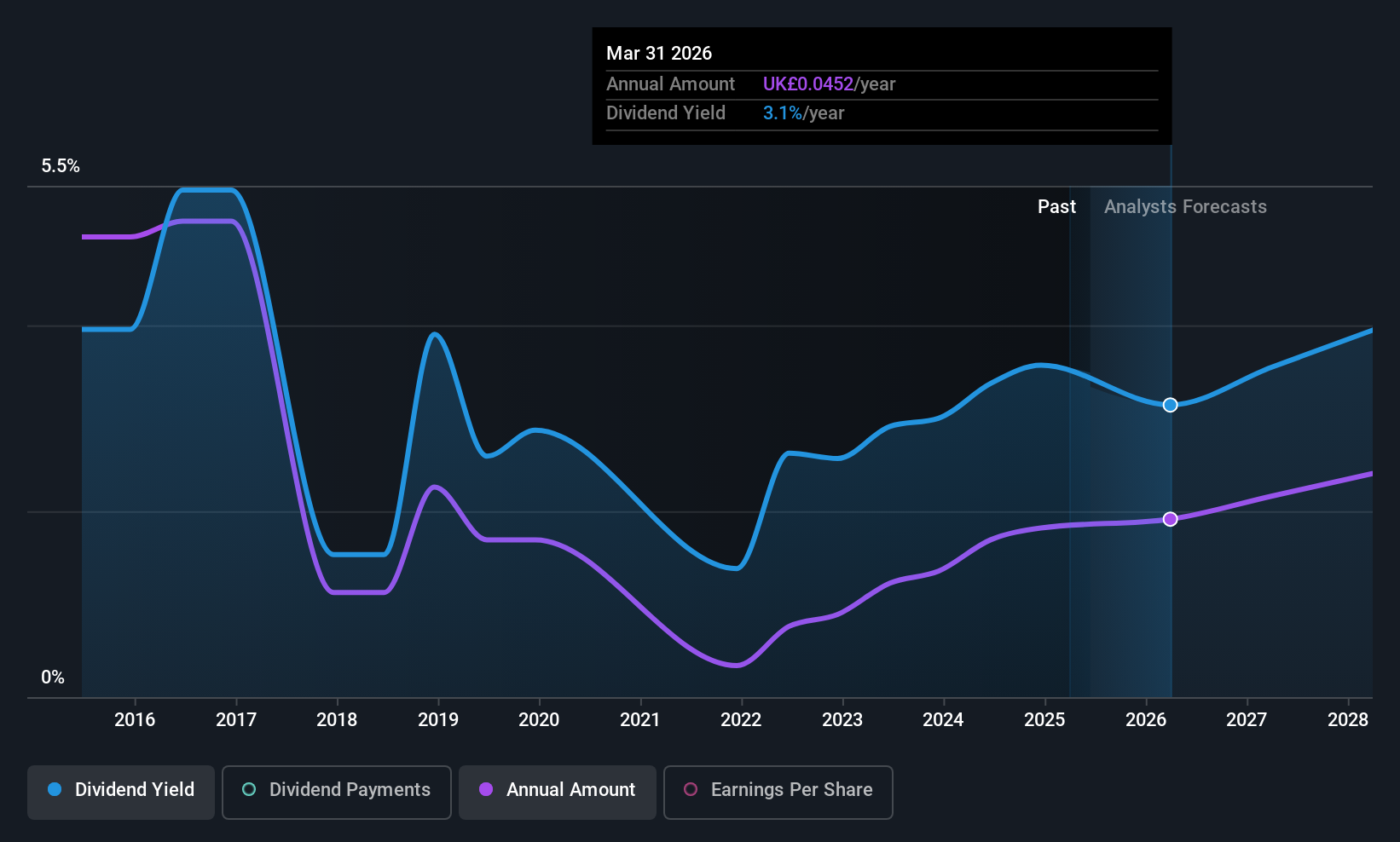Click the 2026 x-axis label
This screenshot has width=1400, height=842.
[x=1146, y=720]
